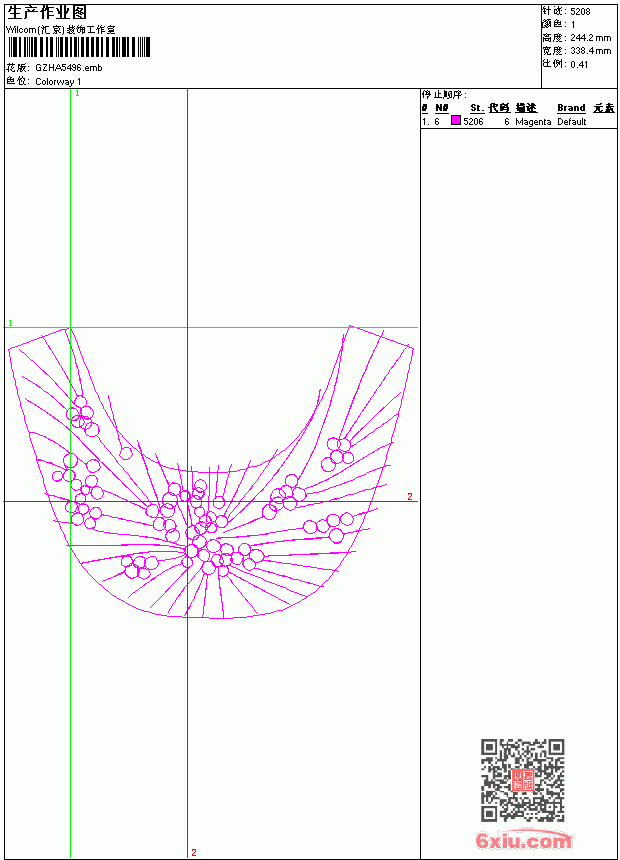The image size is (620, 860).
Task: Click the stitch count value 5208
Action: (580, 12)
